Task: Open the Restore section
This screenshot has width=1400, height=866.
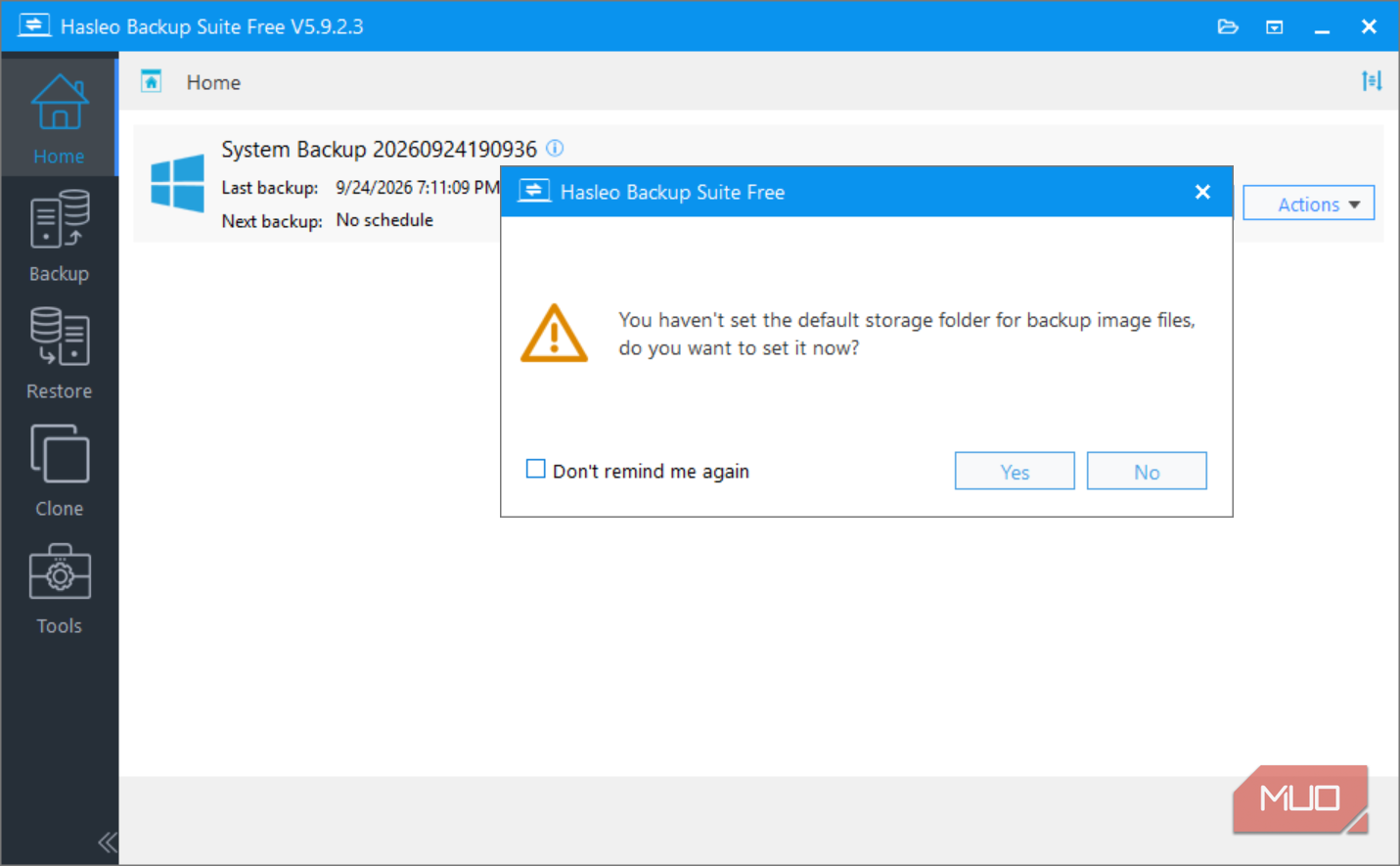Action: coord(59,353)
